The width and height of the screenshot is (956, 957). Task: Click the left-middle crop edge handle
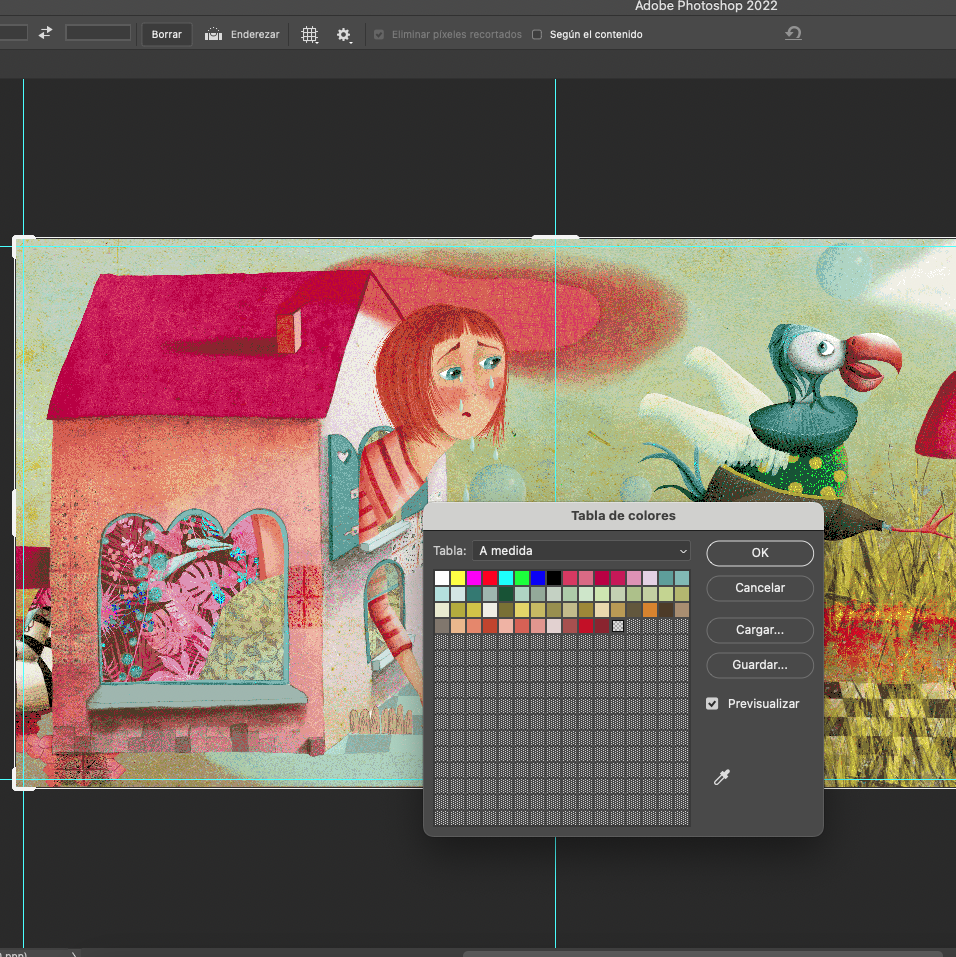15,513
